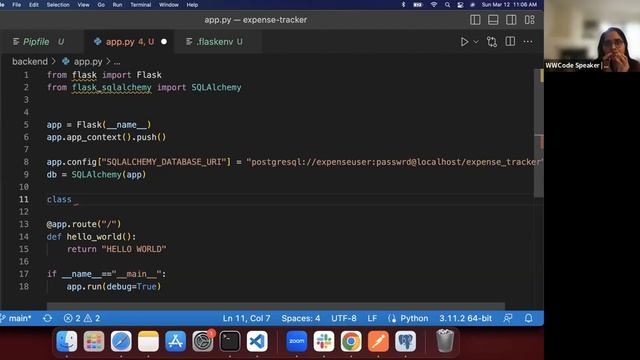Image resolution: width=640 pixels, height=360 pixels.
Task: Click the SQLALCHEMY_DATABASE_URI config string
Action: 164,162
